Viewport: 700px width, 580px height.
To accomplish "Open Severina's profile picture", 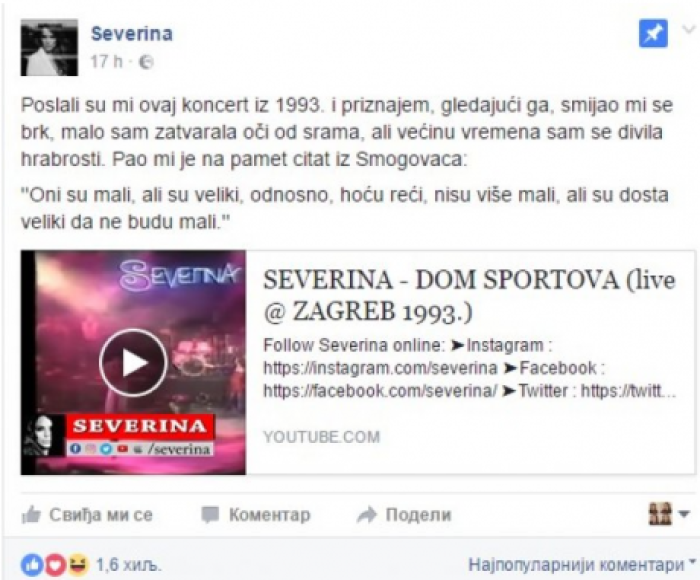I will click(x=49, y=47).
